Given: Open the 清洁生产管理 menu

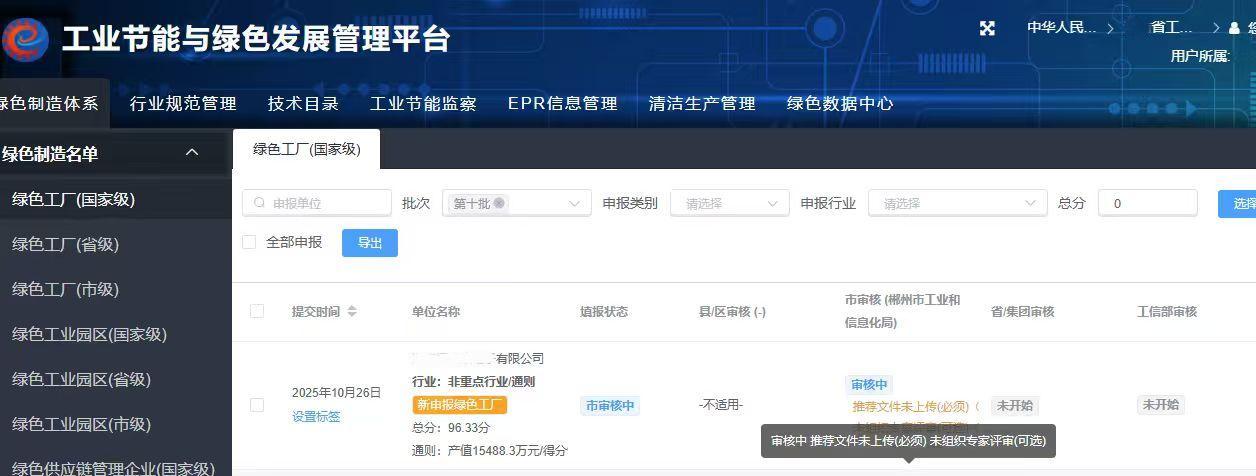Looking at the screenshot, I should [701, 103].
